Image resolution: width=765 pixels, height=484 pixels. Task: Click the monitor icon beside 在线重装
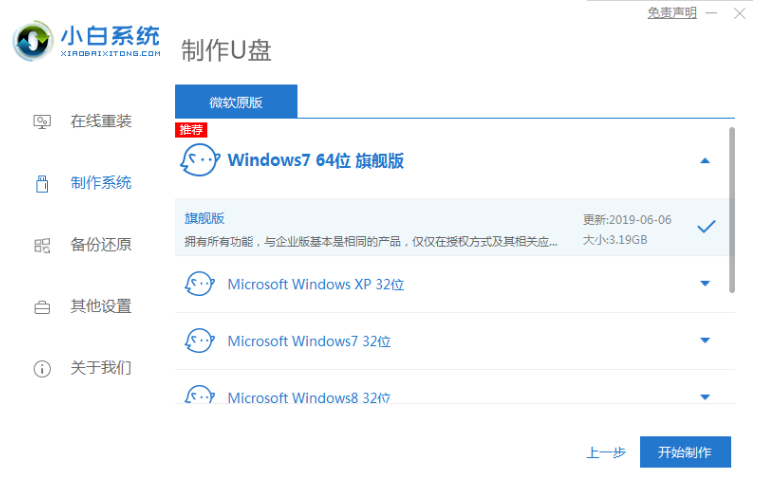pos(42,122)
